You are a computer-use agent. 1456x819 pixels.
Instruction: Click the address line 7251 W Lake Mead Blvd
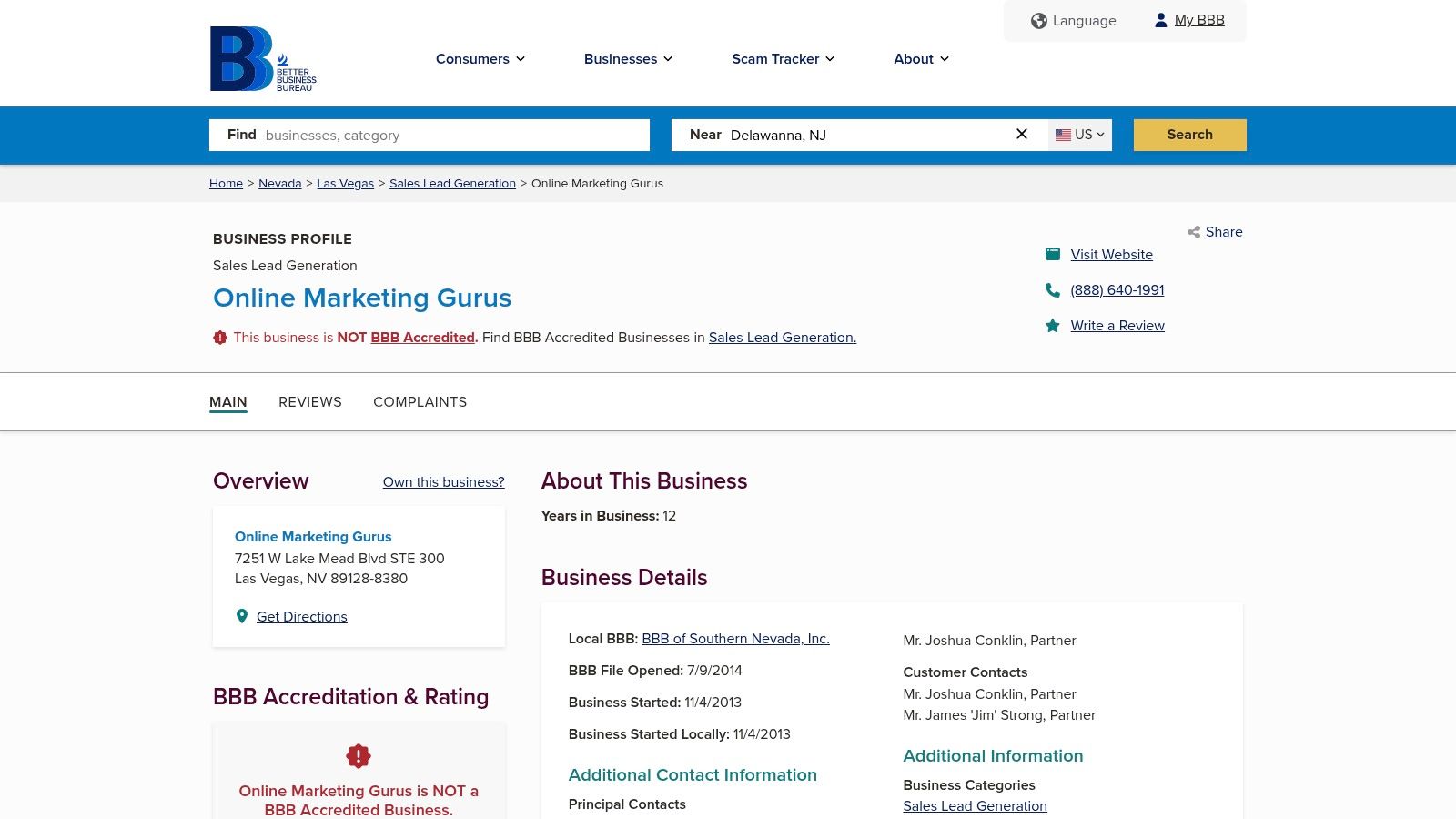(339, 559)
